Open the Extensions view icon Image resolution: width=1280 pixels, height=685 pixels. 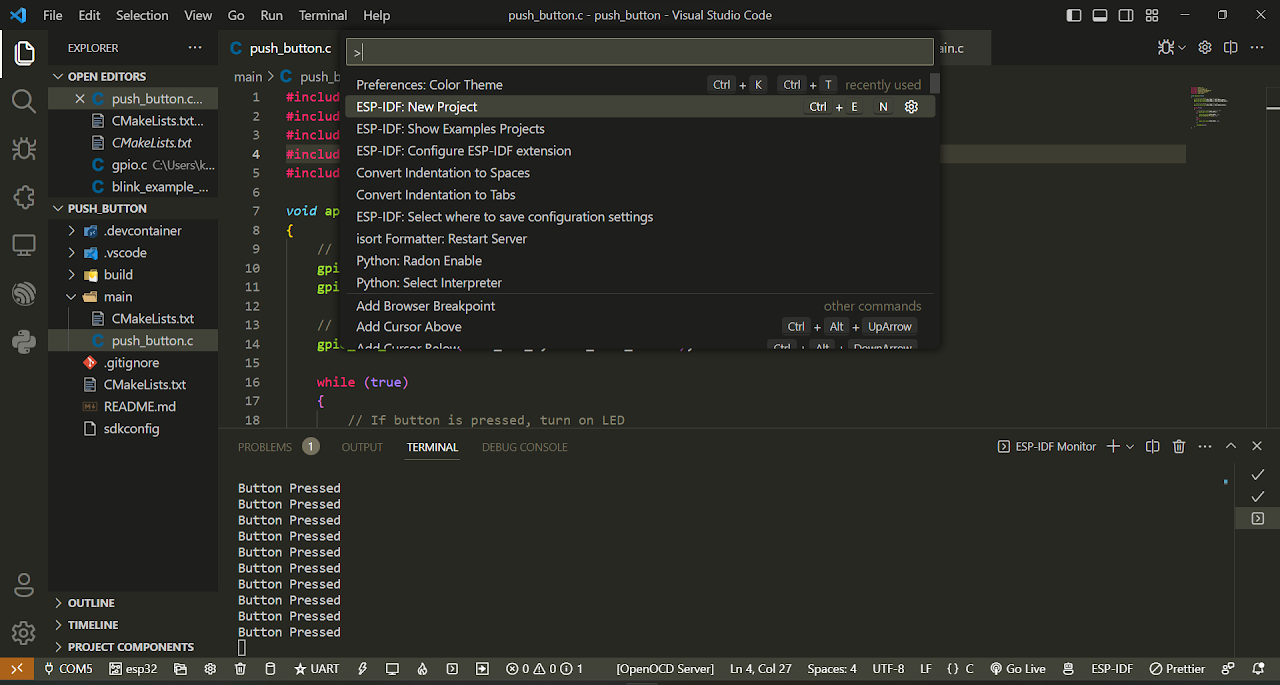tap(24, 197)
